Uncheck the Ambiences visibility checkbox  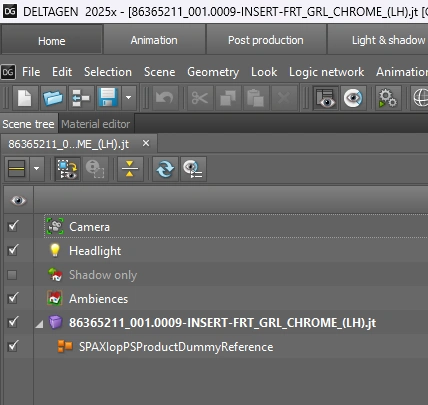click(x=13, y=298)
